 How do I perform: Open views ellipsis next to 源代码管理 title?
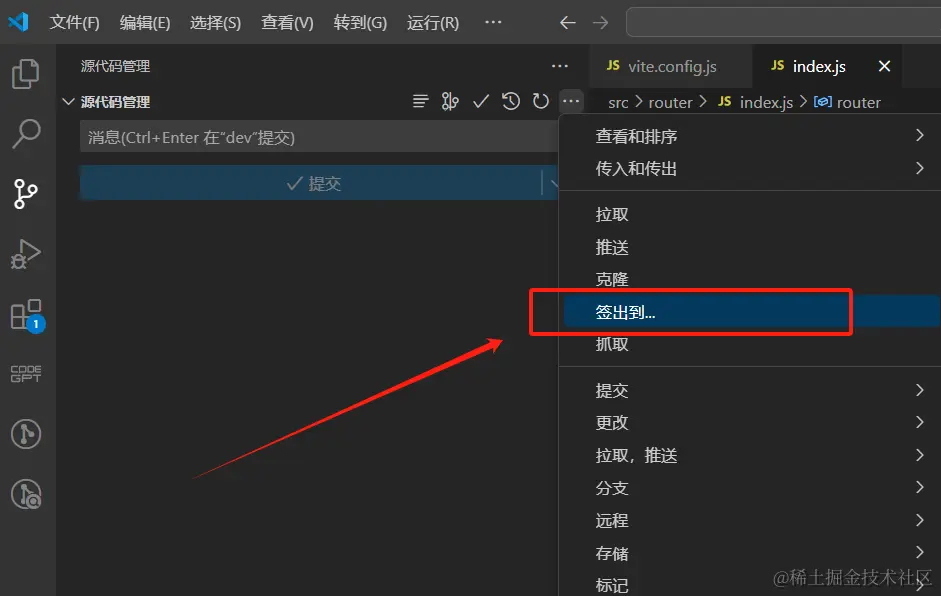pyautogui.click(x=559, y=66)
